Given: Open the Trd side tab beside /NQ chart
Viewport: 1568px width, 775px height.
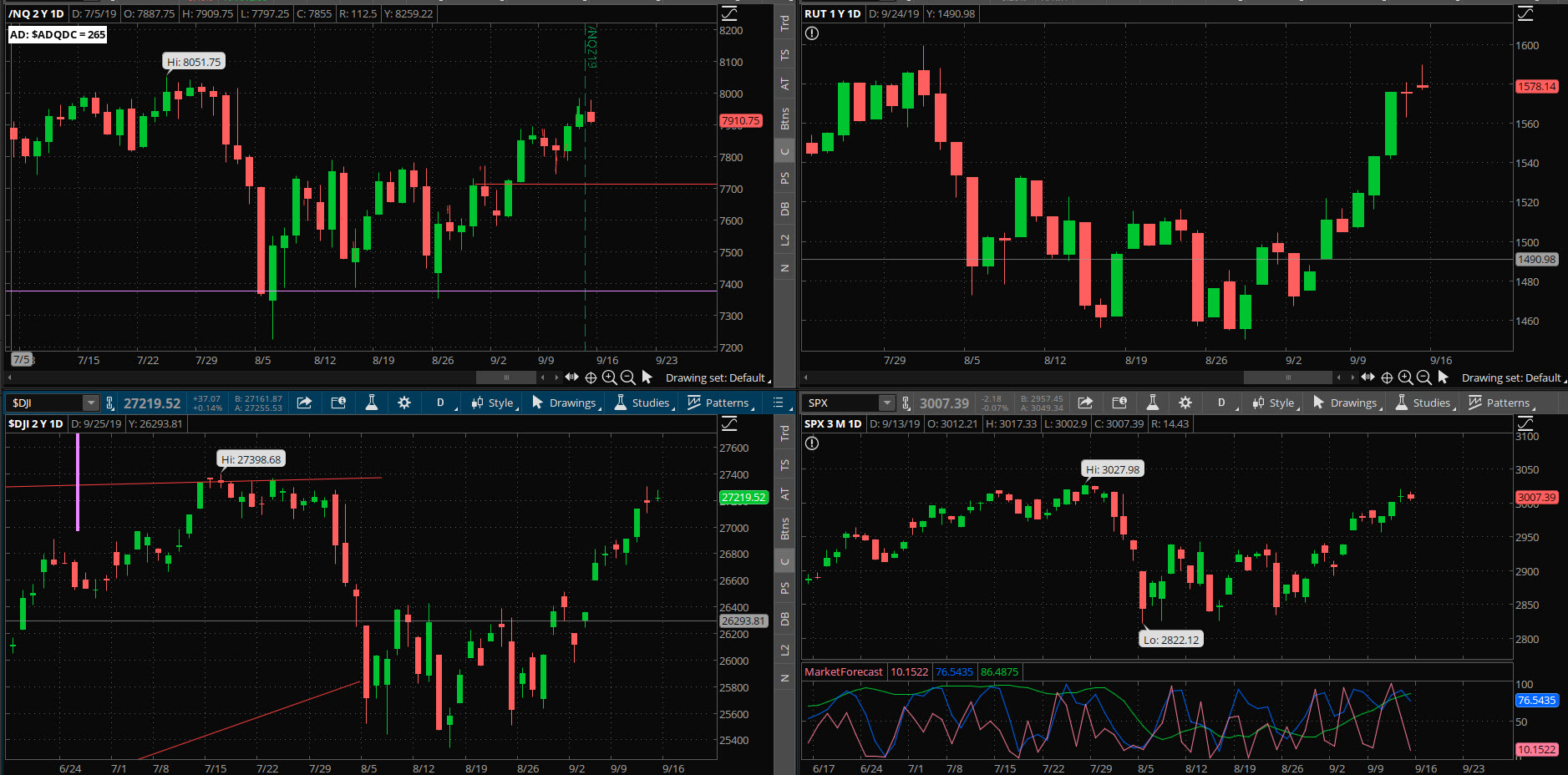Looking at the screenshot, I should (784, 23).
